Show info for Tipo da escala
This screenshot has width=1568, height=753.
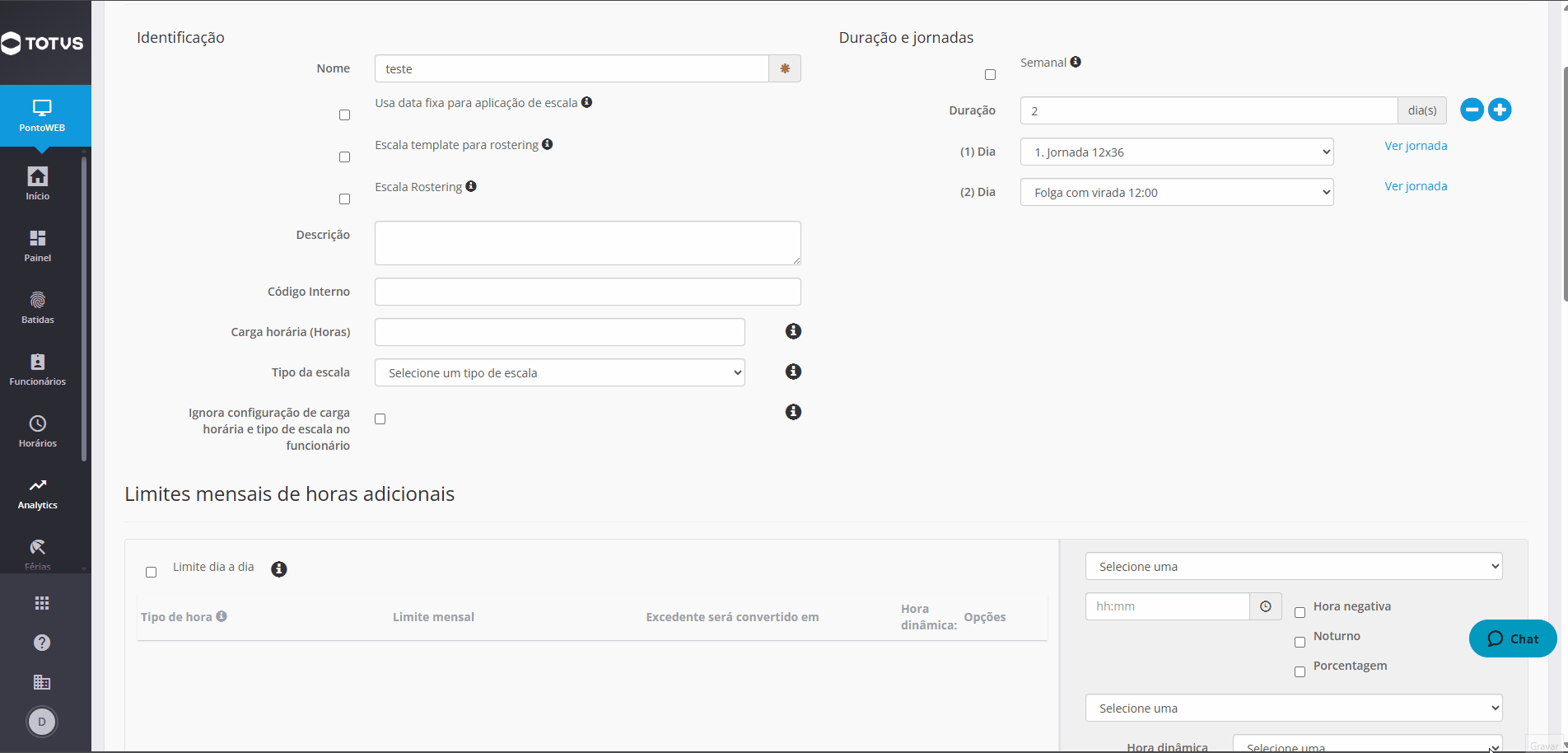pos(793,372)
